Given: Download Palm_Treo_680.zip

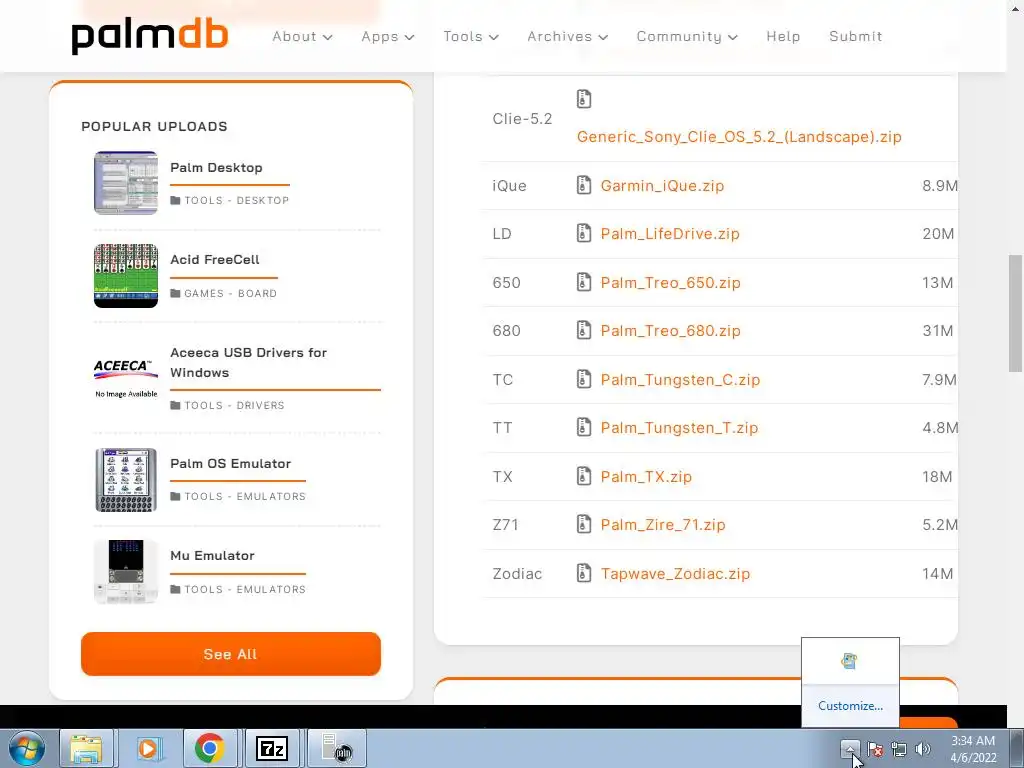Looking at the screenshot, I should click(671, 330).
